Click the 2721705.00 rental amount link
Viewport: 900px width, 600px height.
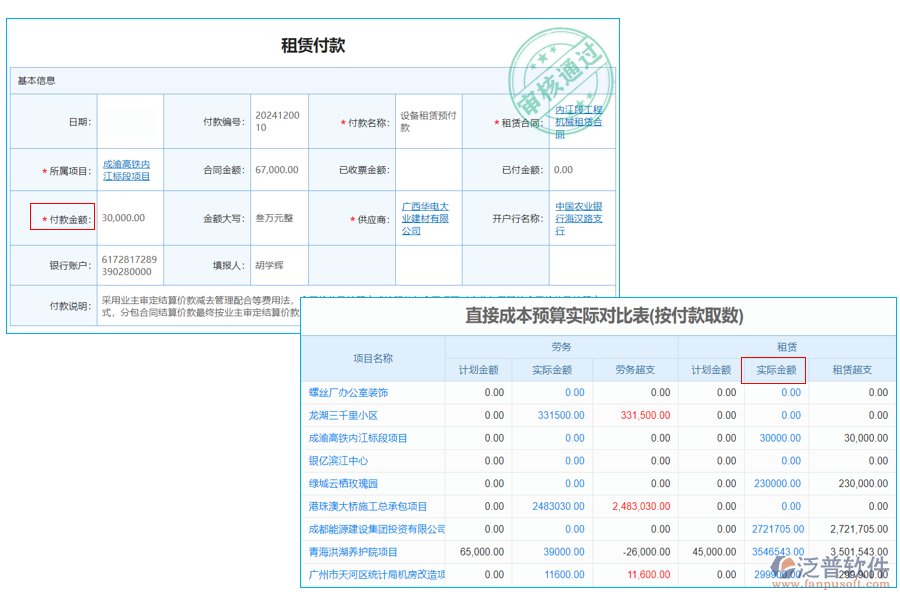point(779,529)
